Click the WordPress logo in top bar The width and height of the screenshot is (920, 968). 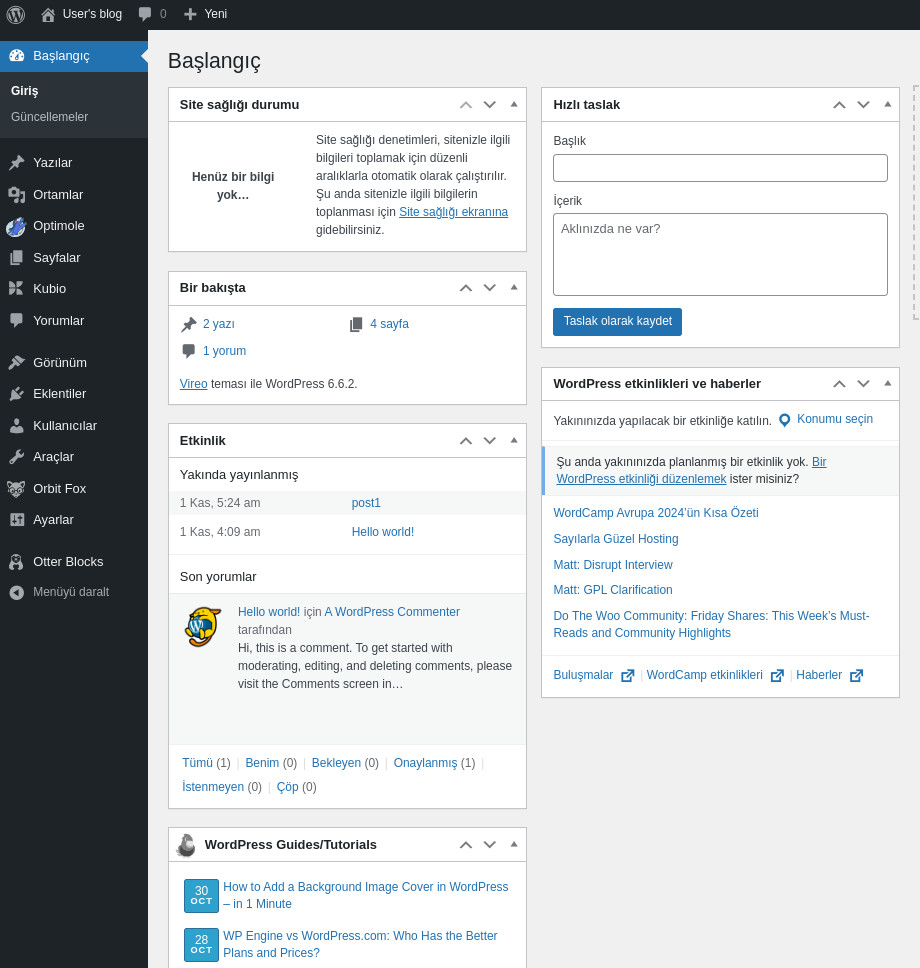point(13,14)
